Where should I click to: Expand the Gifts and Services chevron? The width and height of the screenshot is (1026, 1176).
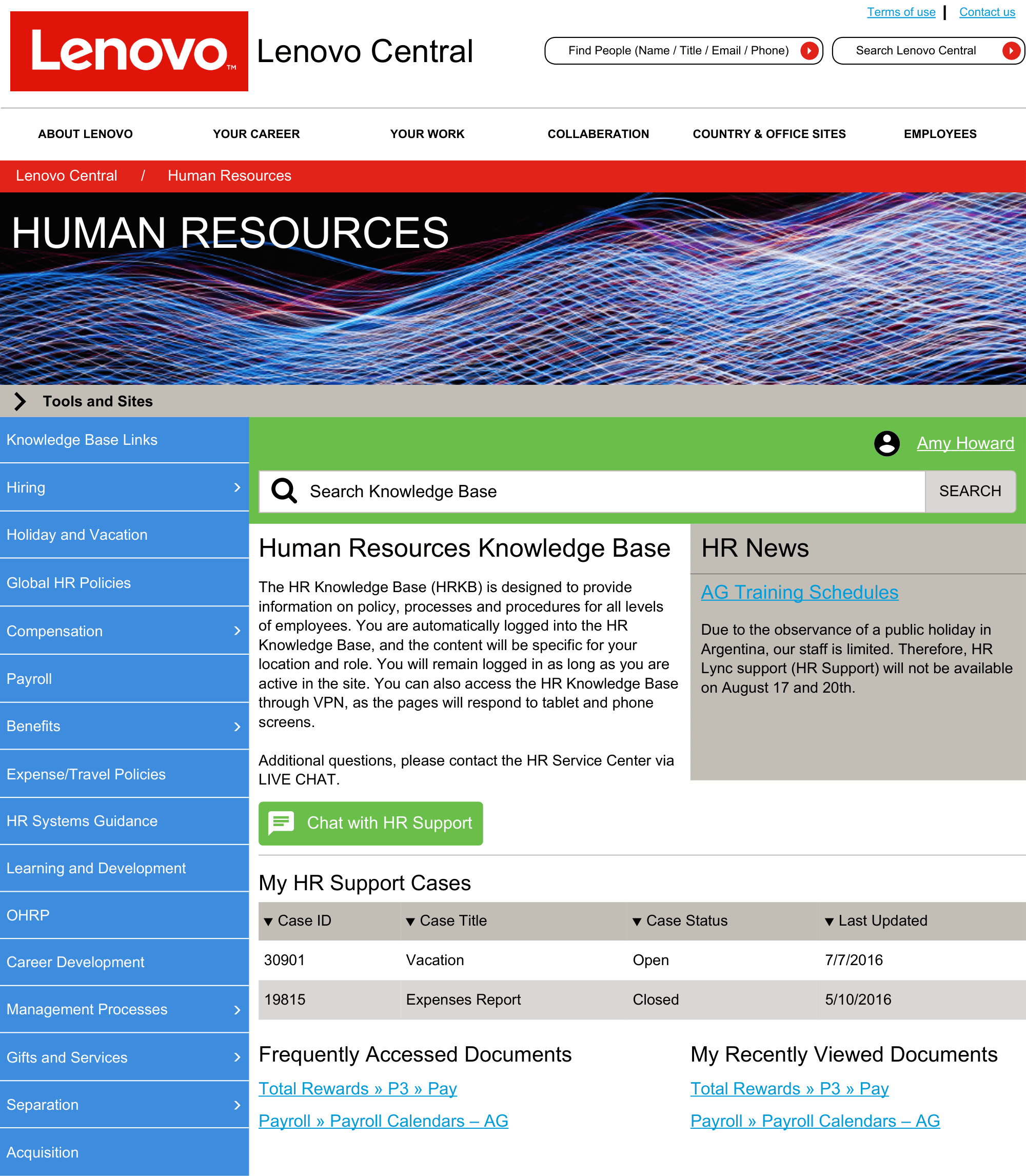coord(237,1057)
